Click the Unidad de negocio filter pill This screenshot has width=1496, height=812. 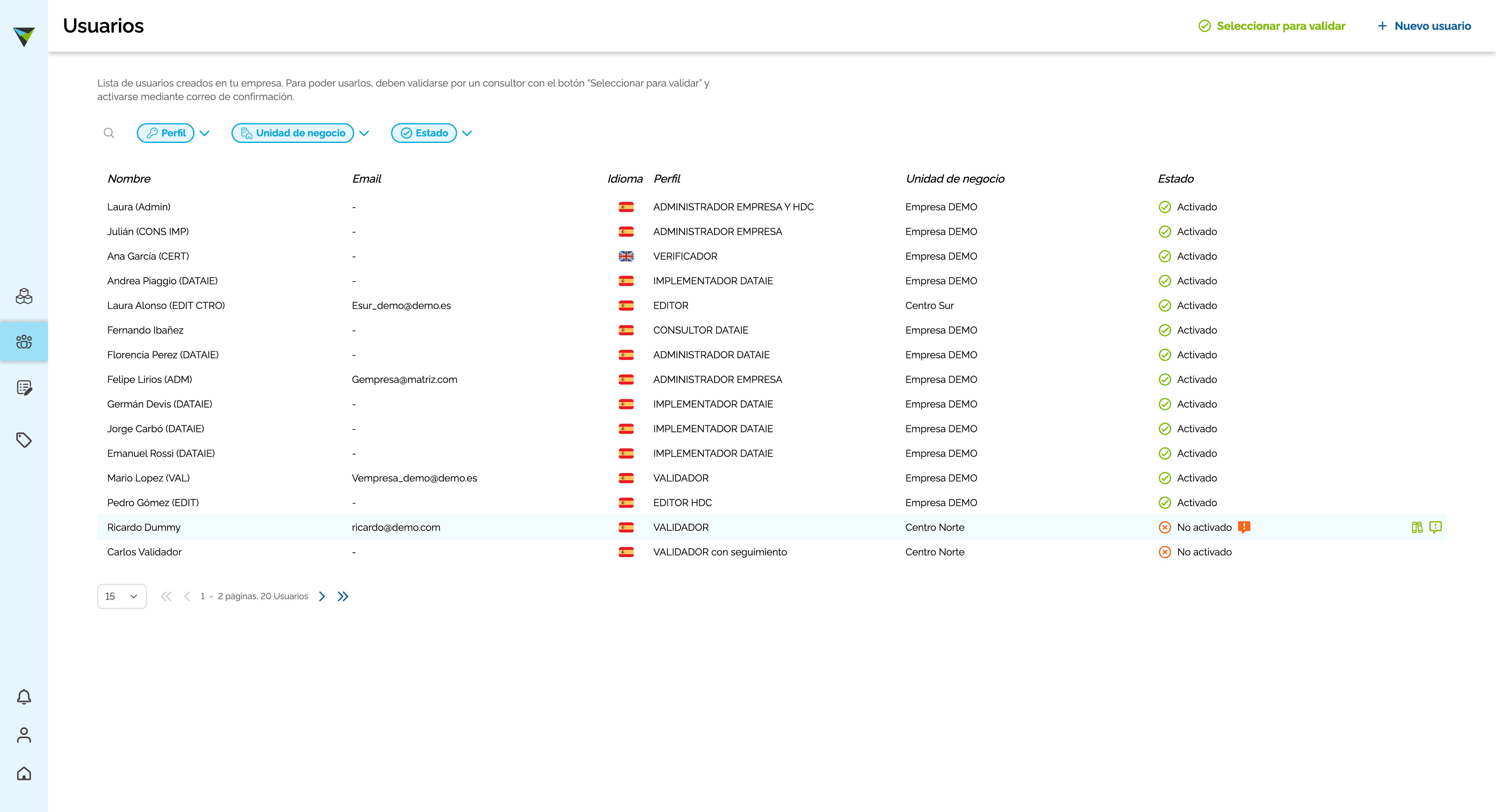click(x=293, y=133)
